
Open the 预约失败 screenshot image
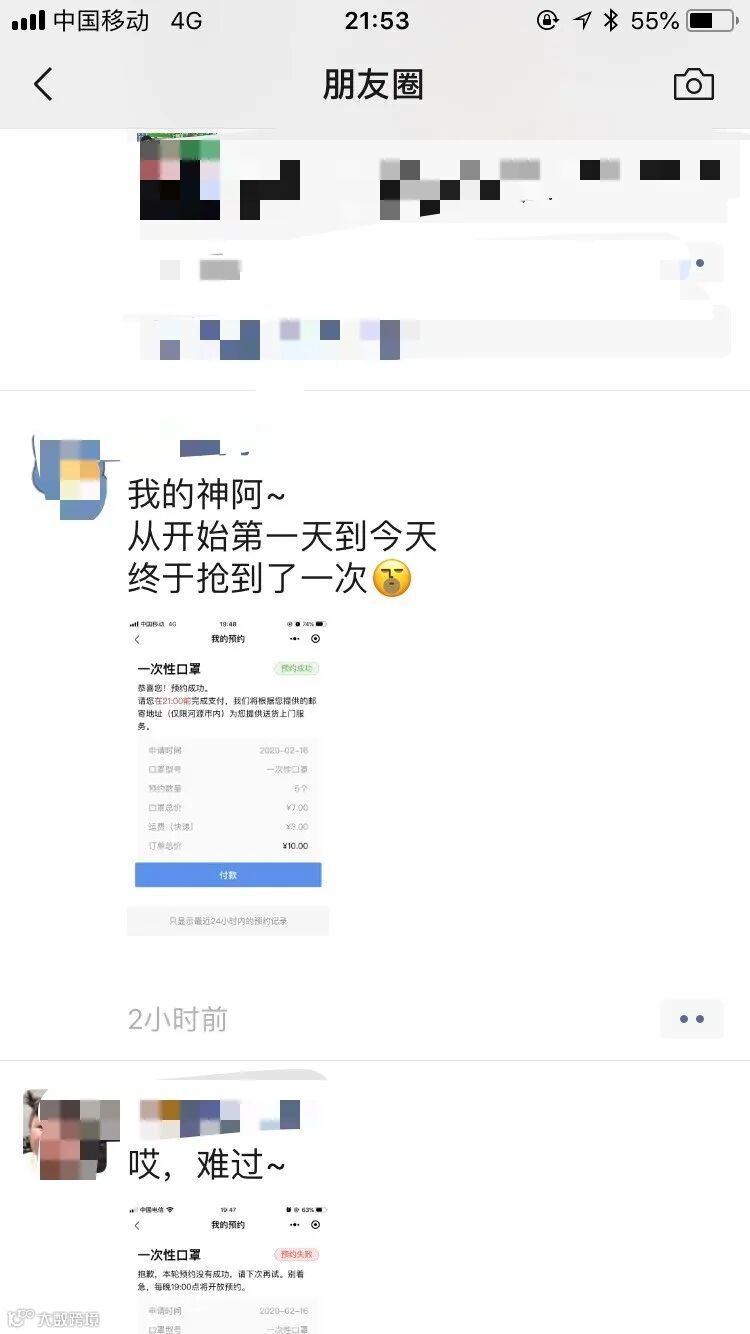coord(228,1269)
